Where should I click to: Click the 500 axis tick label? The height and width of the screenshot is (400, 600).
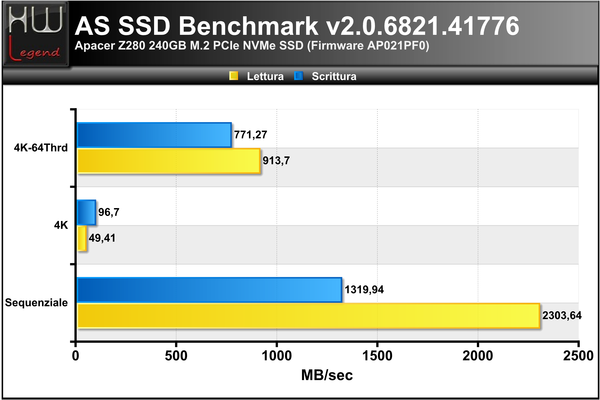click(176, 356)
